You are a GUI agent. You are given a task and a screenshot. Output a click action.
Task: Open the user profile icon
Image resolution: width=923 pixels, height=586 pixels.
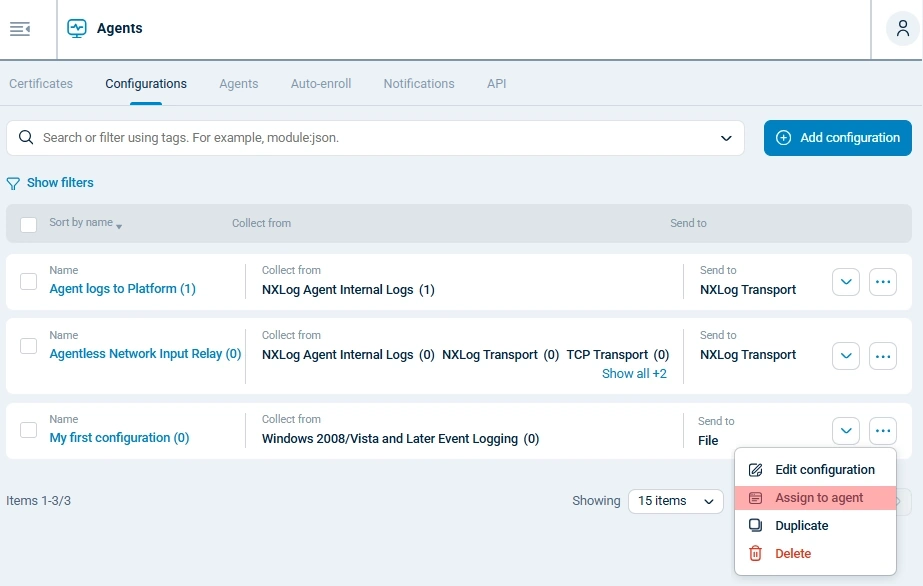902,29
